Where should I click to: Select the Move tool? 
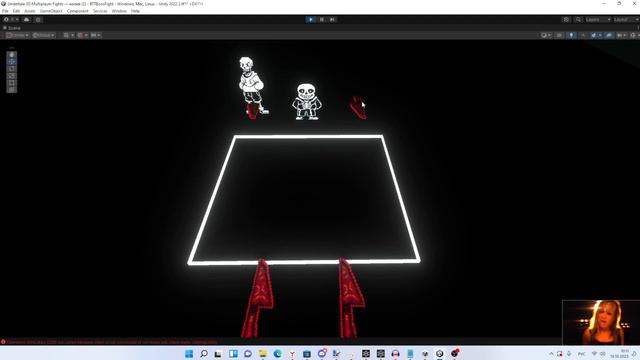(x=12, y=62)
